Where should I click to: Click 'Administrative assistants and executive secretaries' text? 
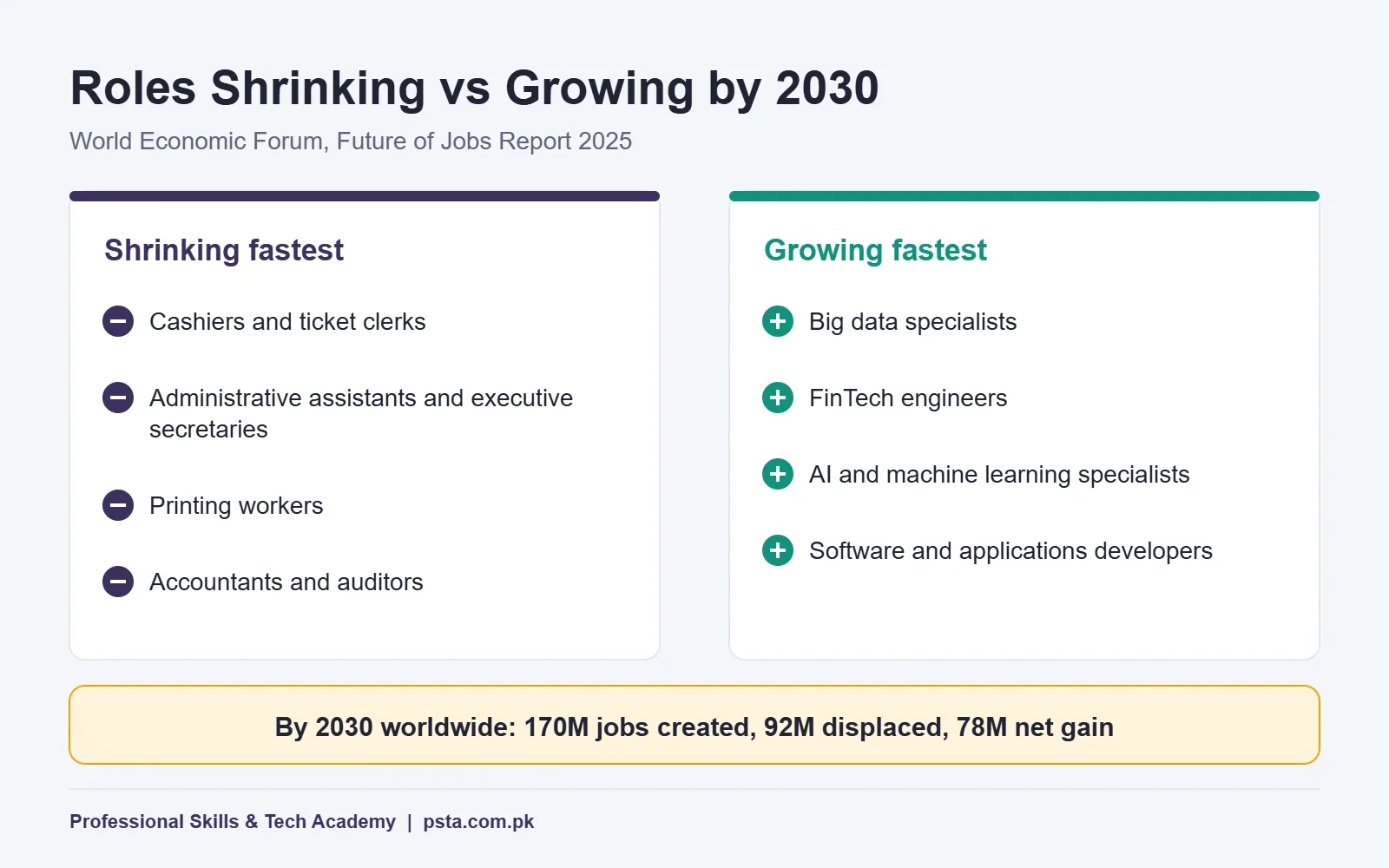click(361, 413)
